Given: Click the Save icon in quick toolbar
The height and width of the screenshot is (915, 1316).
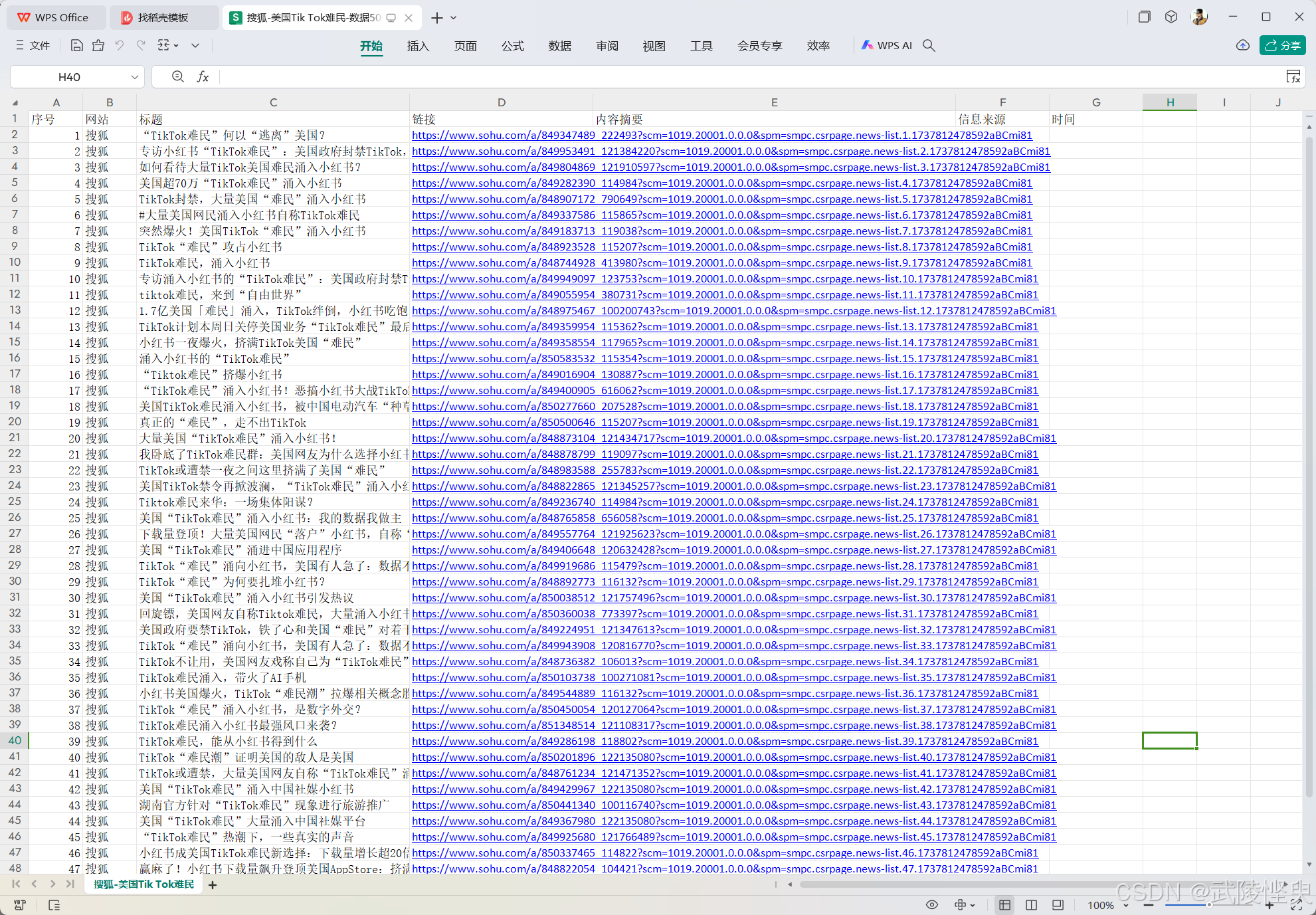Looking at the screenshot, I should tap(77, 45).
